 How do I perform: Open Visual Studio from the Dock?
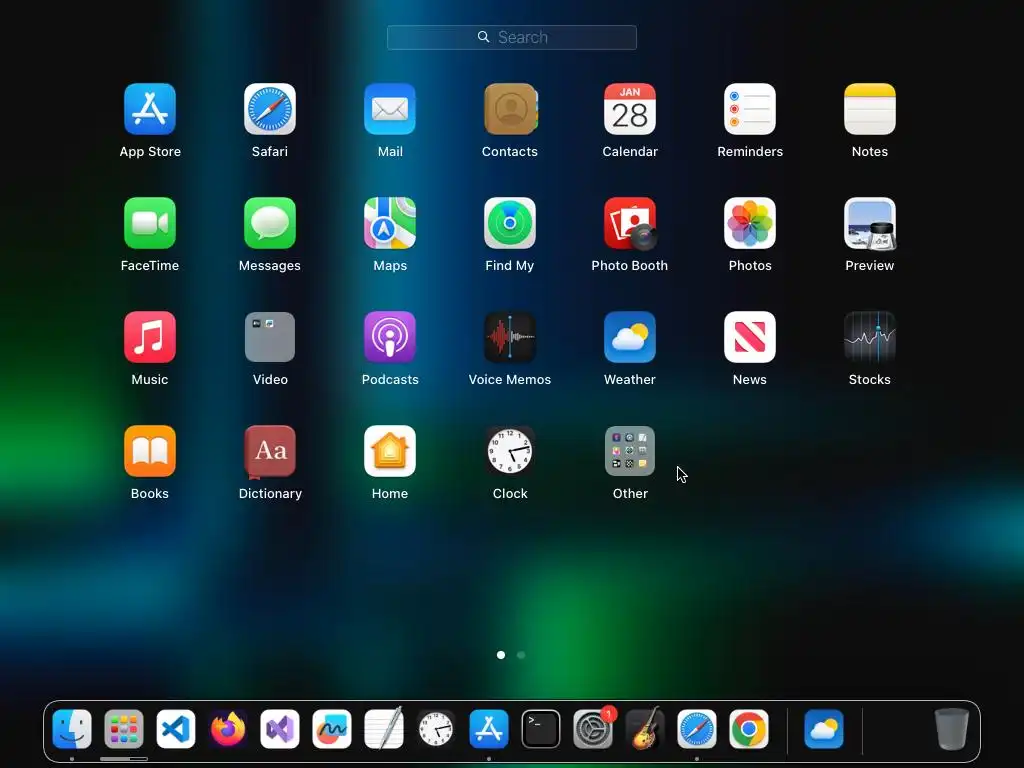[x=280, y=729]
